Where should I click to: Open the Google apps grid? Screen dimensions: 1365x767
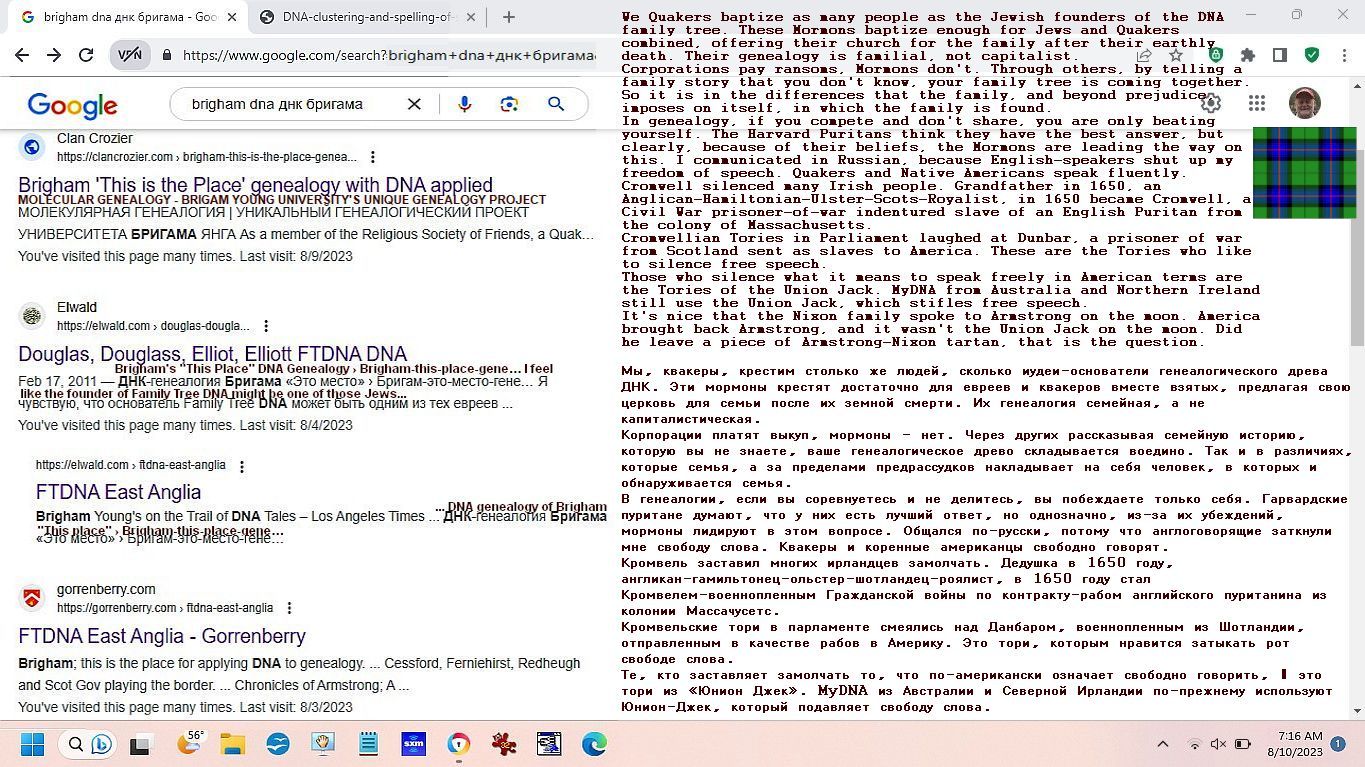click(x=1257, y=103)
